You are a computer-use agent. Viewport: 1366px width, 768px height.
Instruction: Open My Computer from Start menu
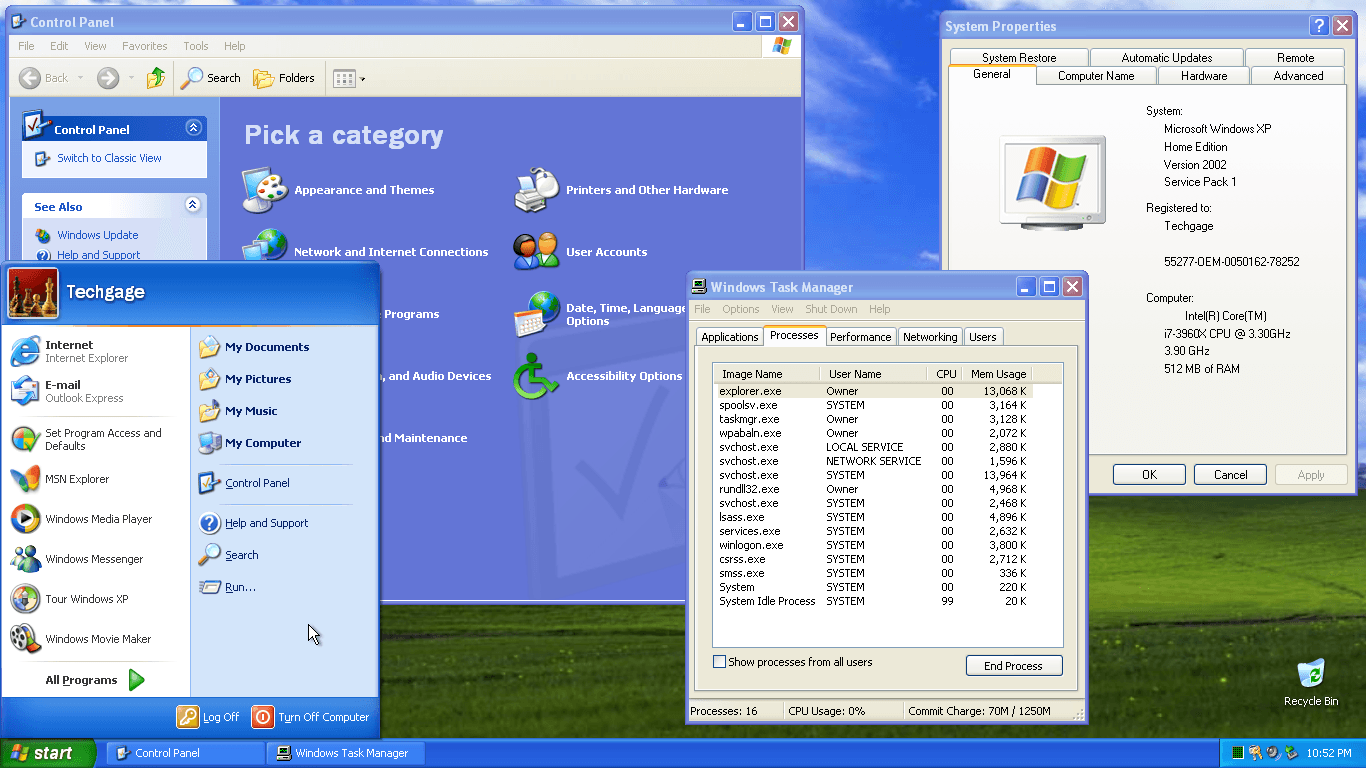point(250,443)
